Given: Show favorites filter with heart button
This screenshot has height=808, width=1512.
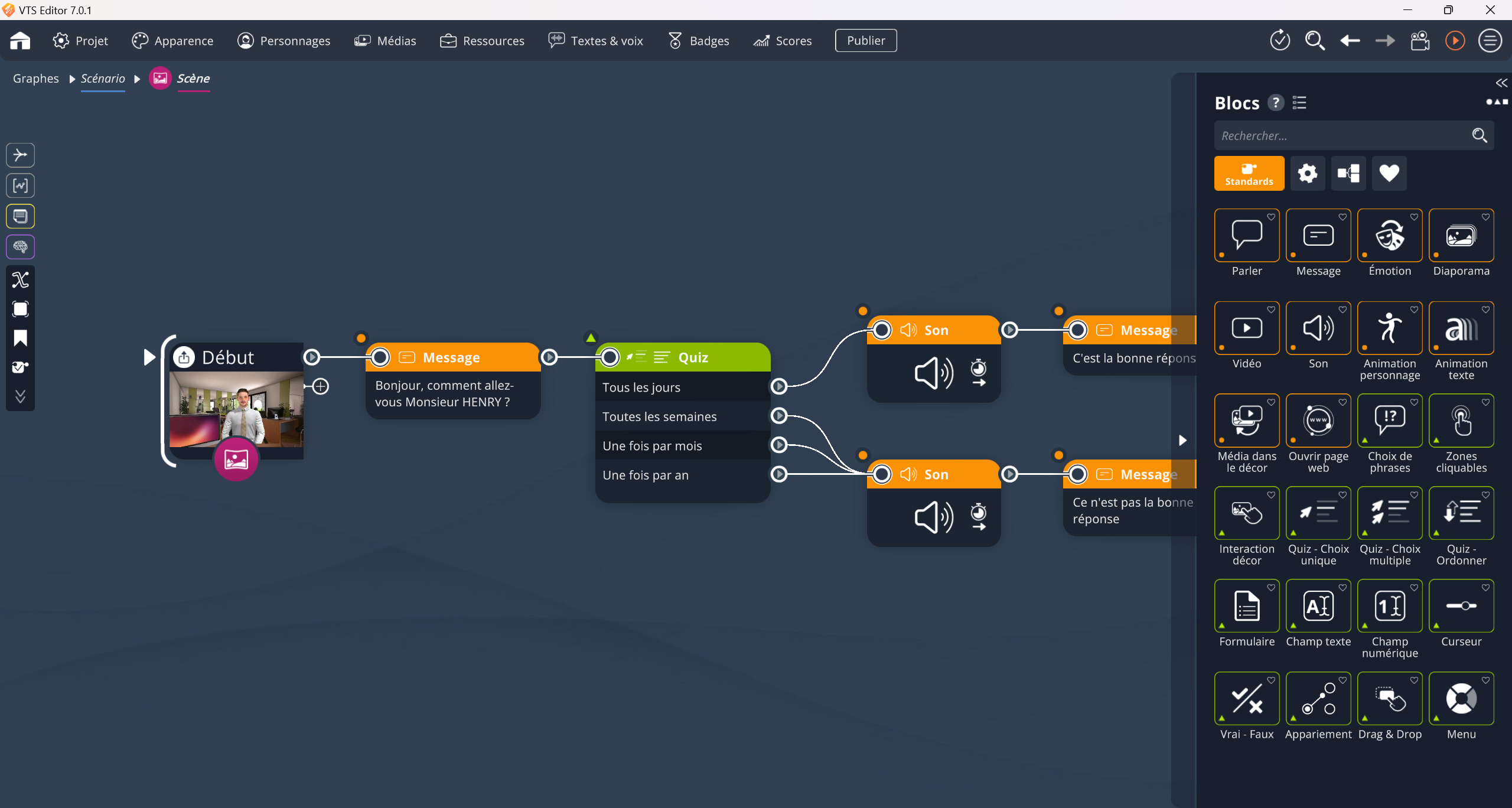Looking at the screenshot, I should (1389, 173).
